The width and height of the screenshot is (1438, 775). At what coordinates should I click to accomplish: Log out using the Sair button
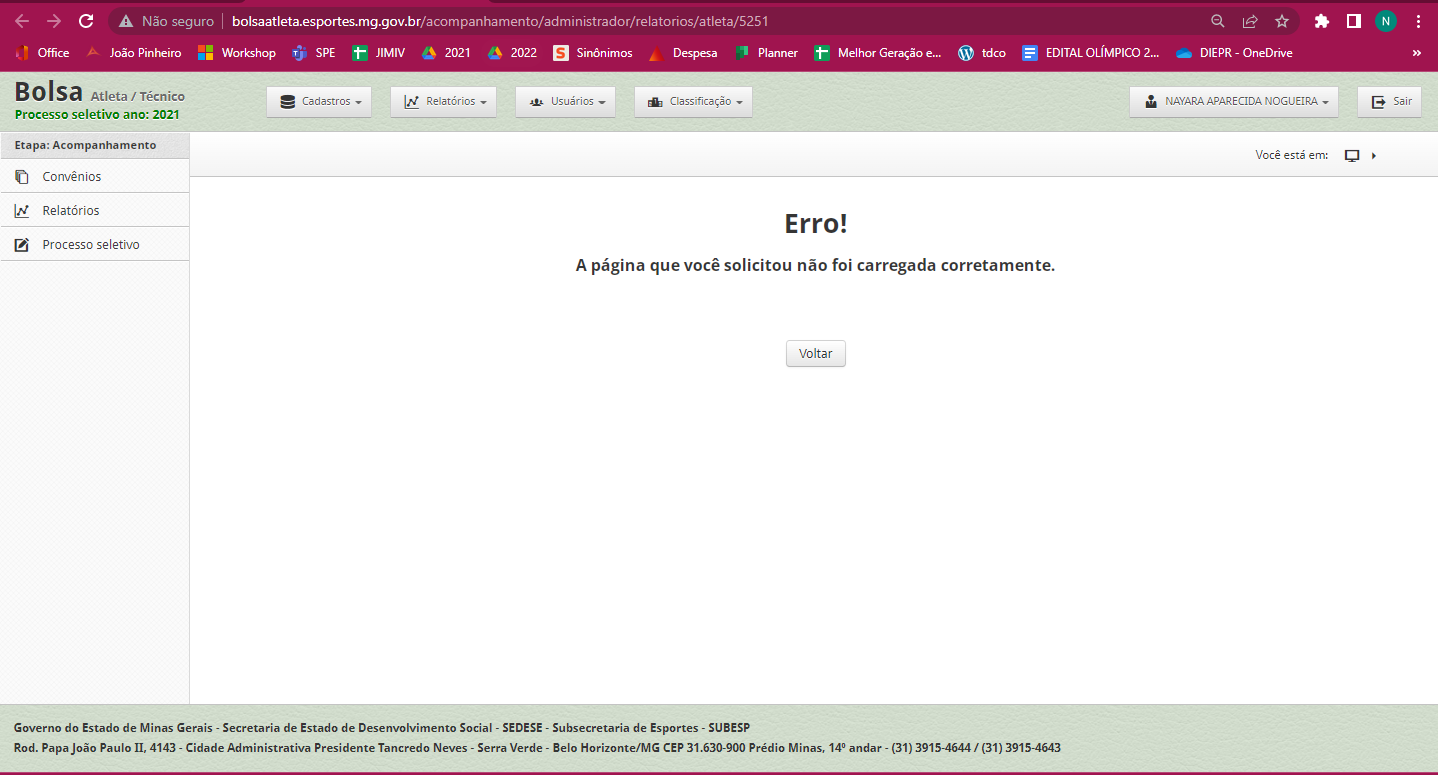click(1389, 102)
